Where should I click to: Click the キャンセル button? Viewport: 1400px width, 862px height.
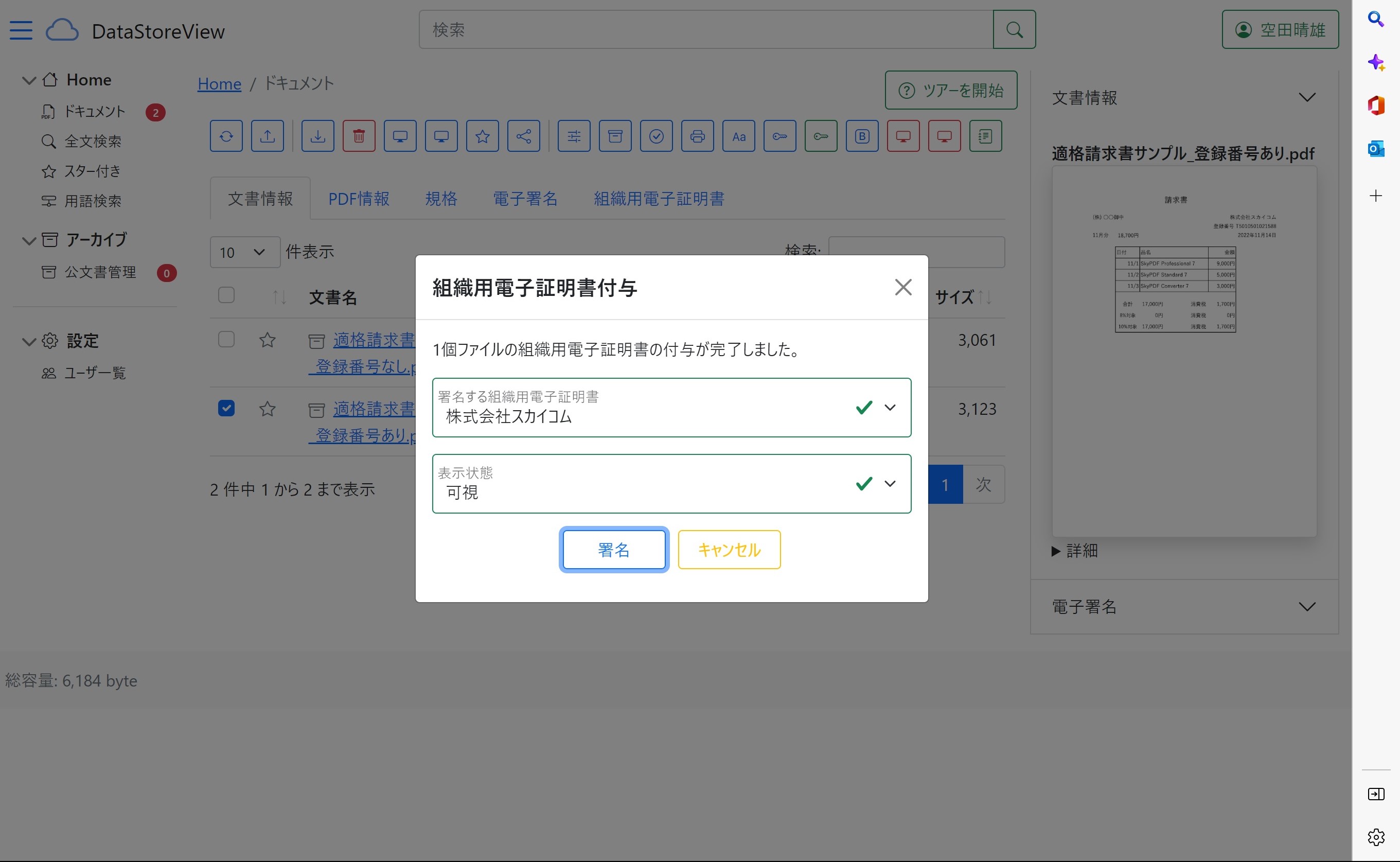click(x=729, y=550)
